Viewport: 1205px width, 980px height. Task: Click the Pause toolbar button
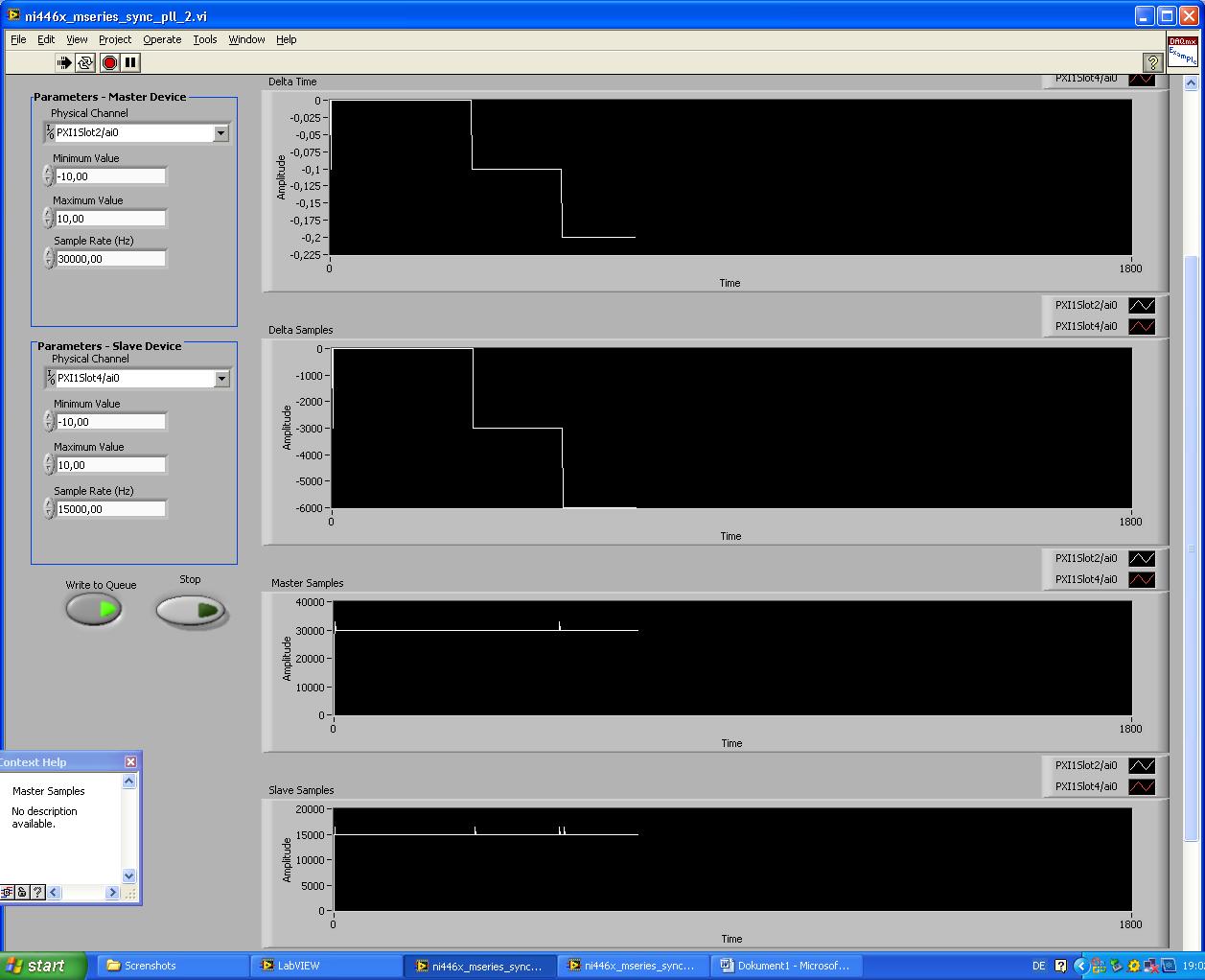[x=130, y=62]
